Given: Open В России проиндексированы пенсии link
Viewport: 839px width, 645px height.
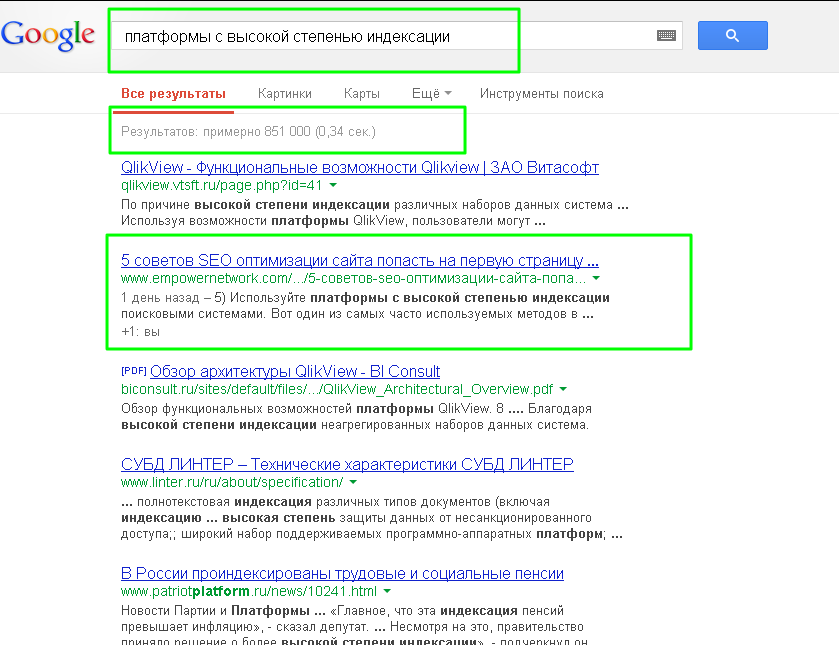Looking at the screenshot, I should tap(342, 573).
